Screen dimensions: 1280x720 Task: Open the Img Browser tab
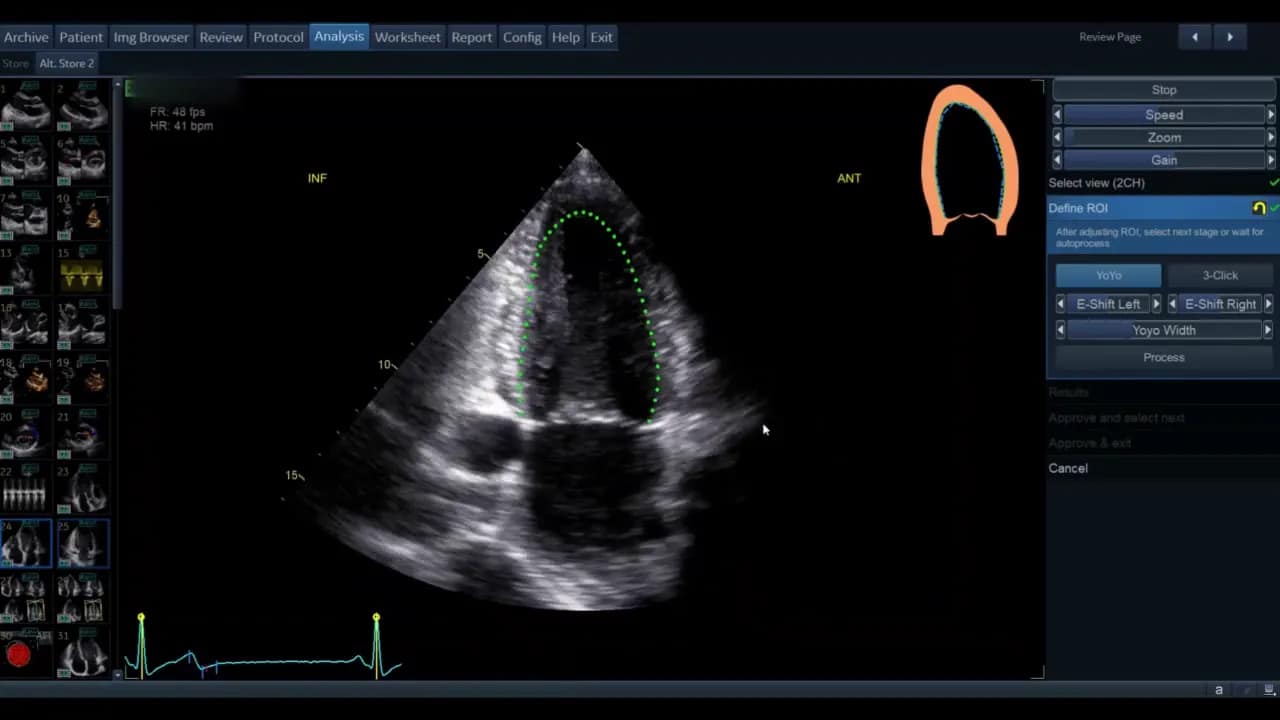click(151, 37)
